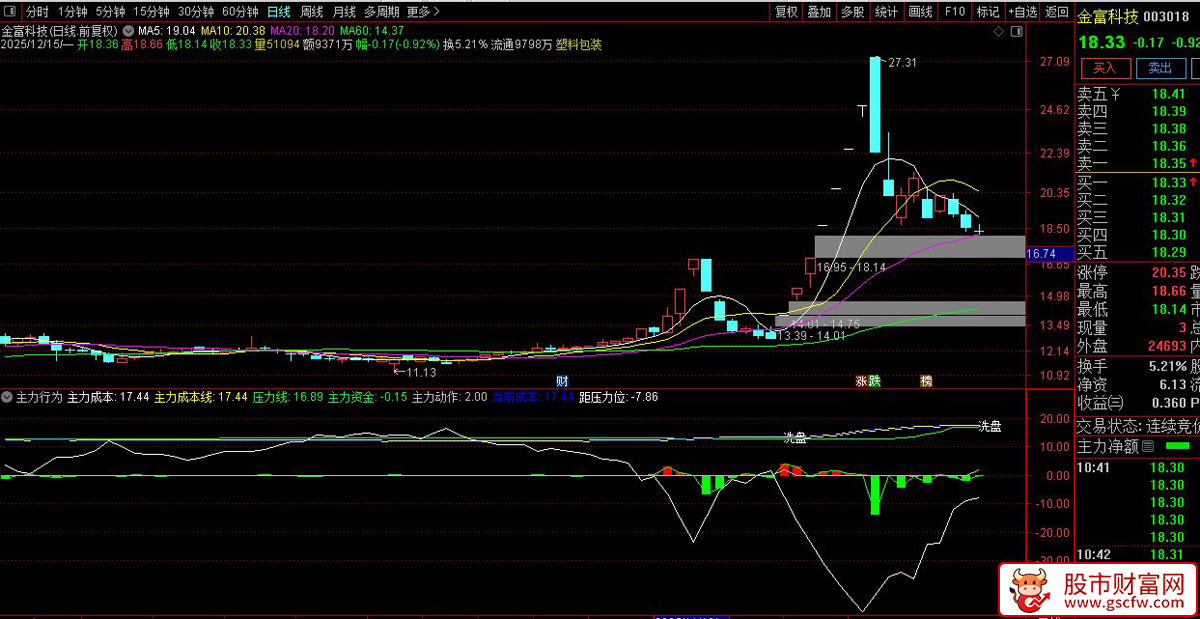
Task: Add stock via +自选 button
Action: click(x=1022, y=12)
